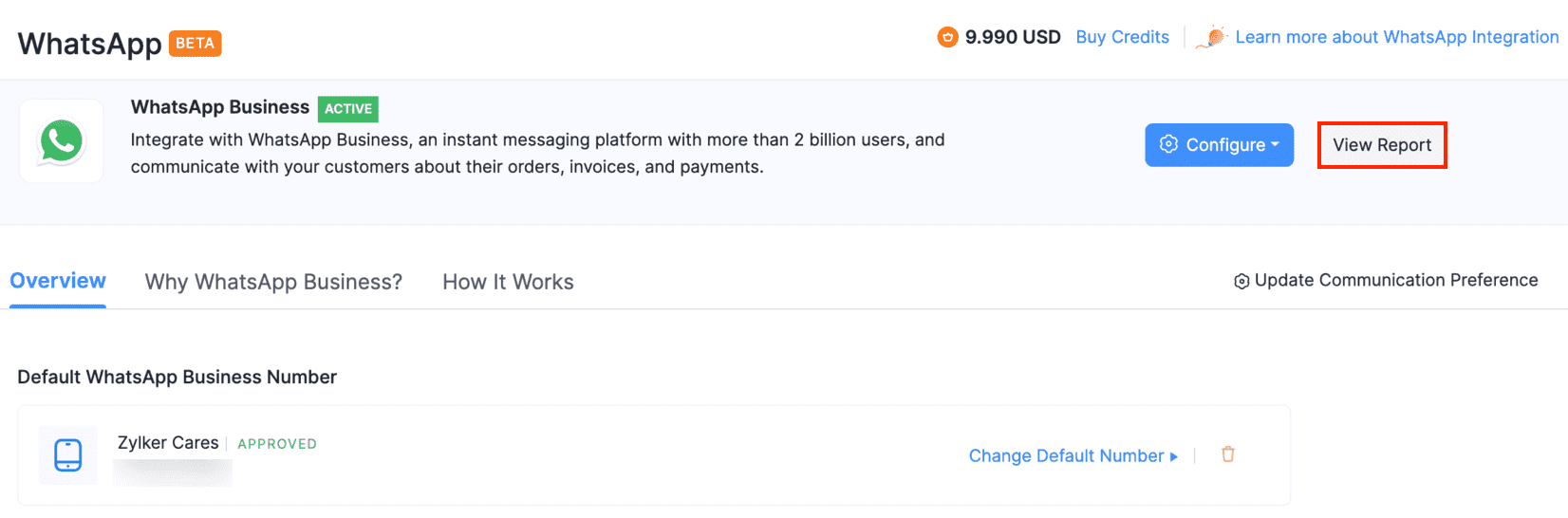Click the arrow after Change Default Number
This screenshot has width=1568, height=518.
pos(1174,456)
